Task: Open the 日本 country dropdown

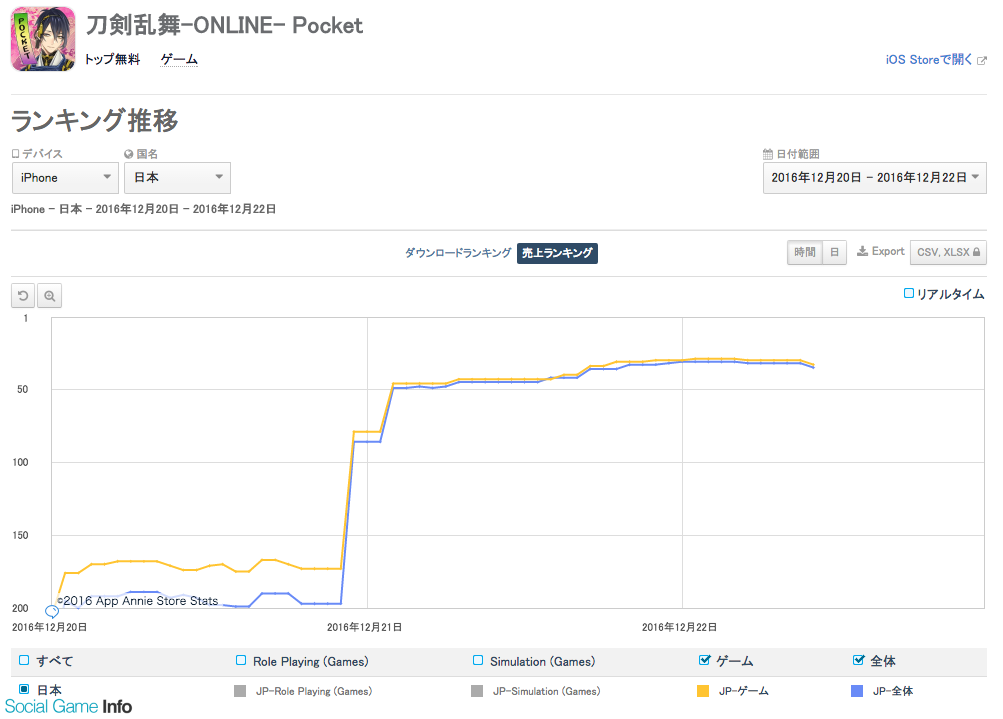Action: click(x=177, y=178)
